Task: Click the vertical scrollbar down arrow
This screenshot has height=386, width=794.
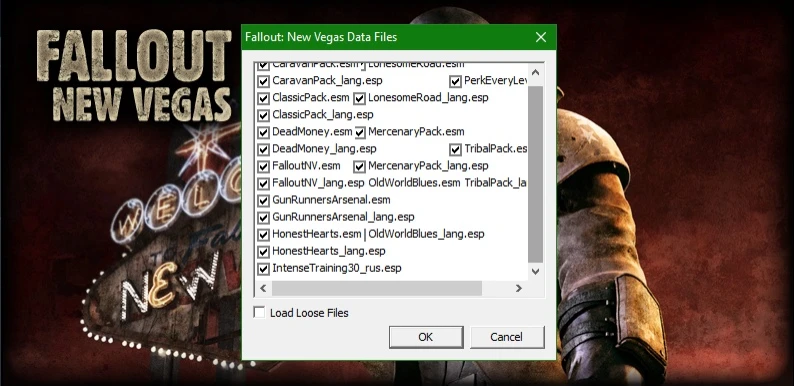Action: point(535,272)
